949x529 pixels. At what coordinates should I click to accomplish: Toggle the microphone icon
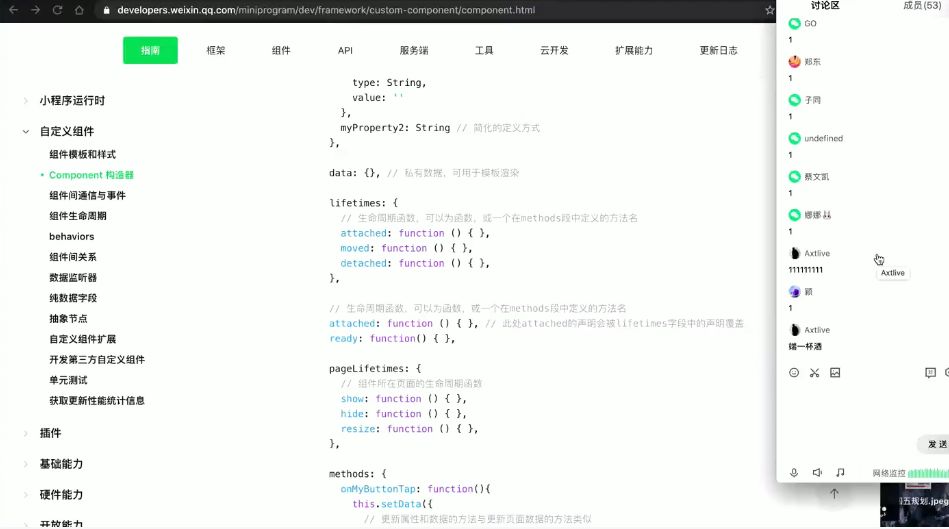click(794, 472)
